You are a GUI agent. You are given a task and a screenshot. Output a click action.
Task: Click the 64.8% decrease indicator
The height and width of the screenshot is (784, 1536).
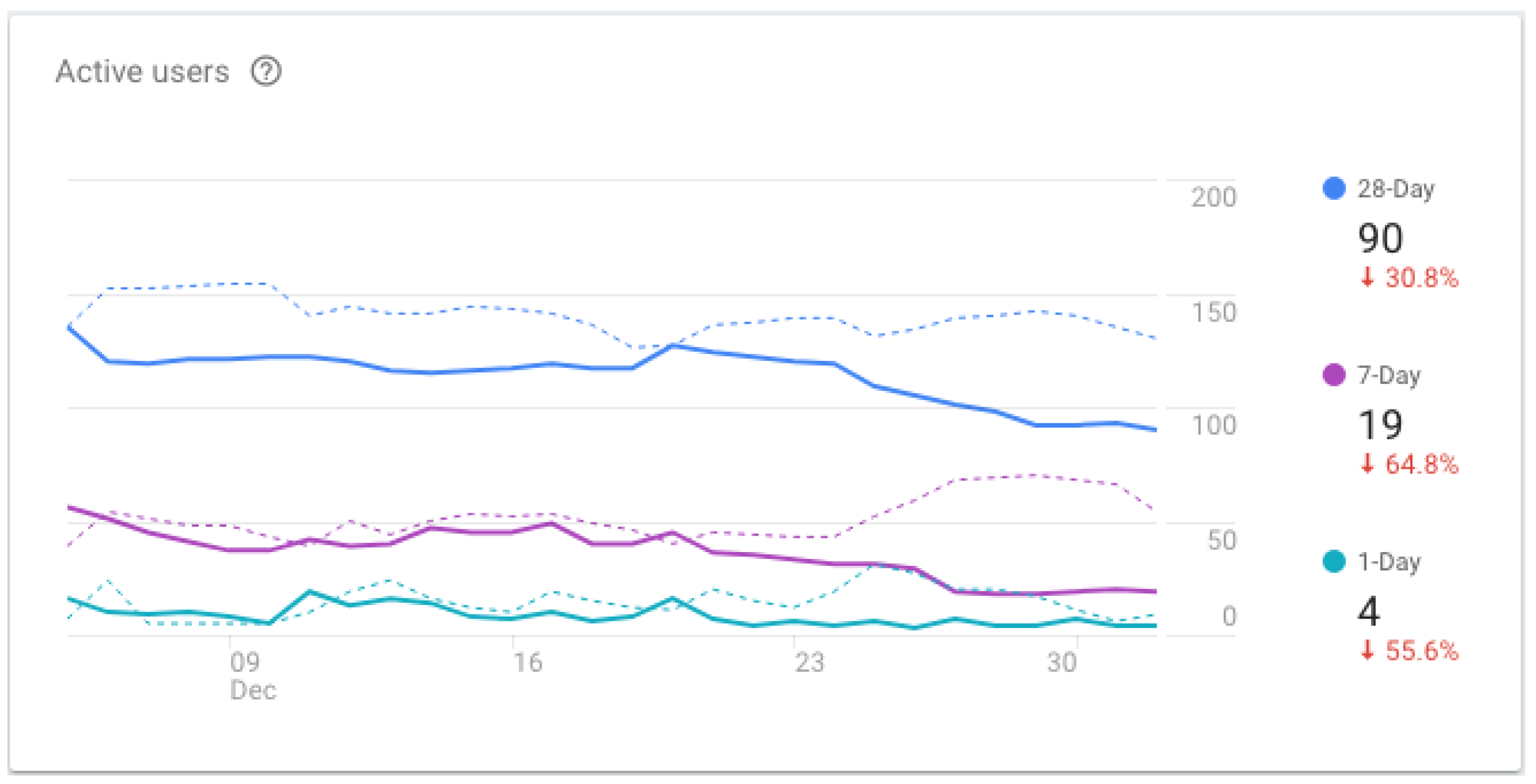[1410, 464]
